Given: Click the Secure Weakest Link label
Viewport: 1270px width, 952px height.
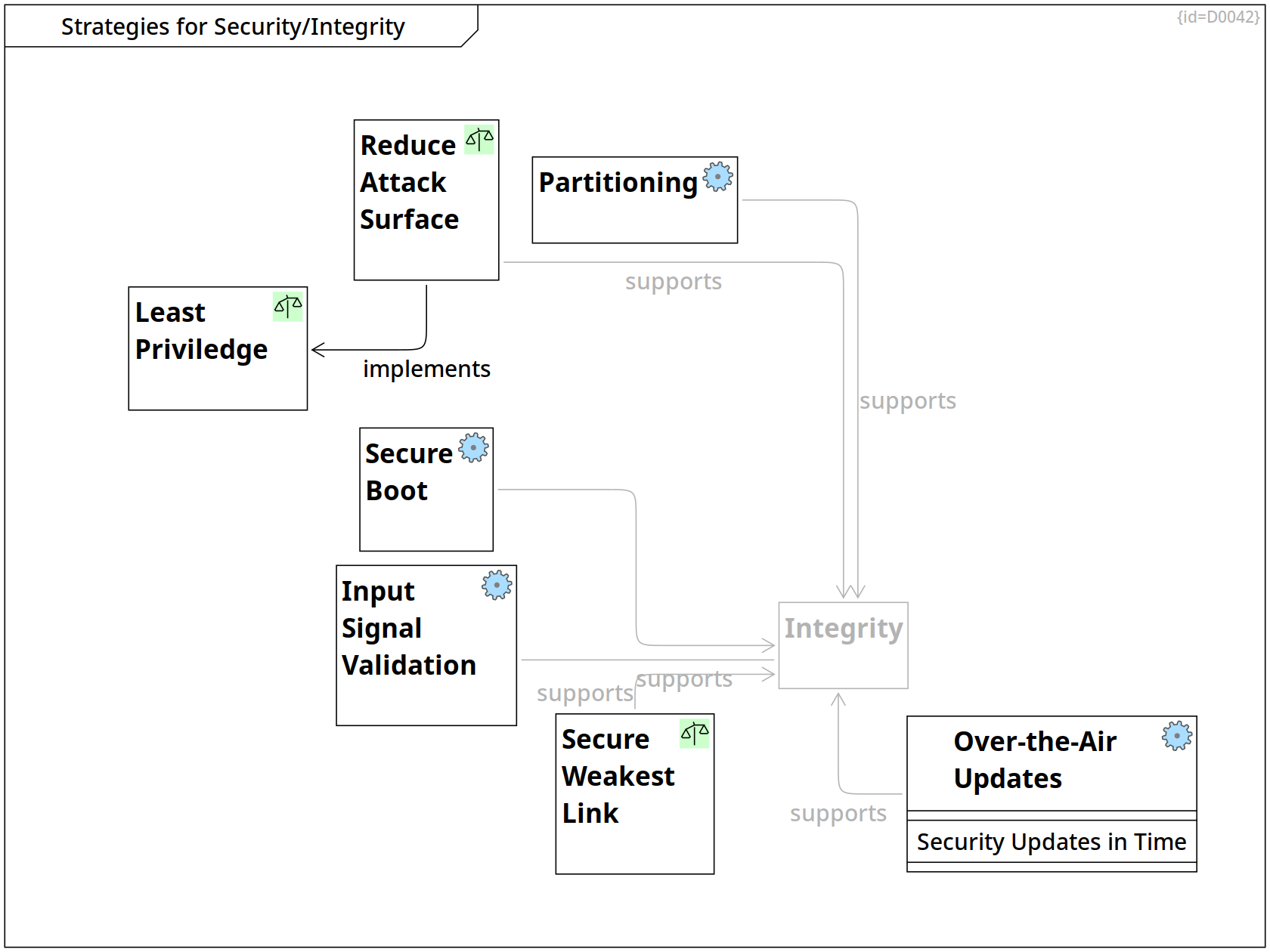Looking at the screenshot, I should tap(618, 776).
